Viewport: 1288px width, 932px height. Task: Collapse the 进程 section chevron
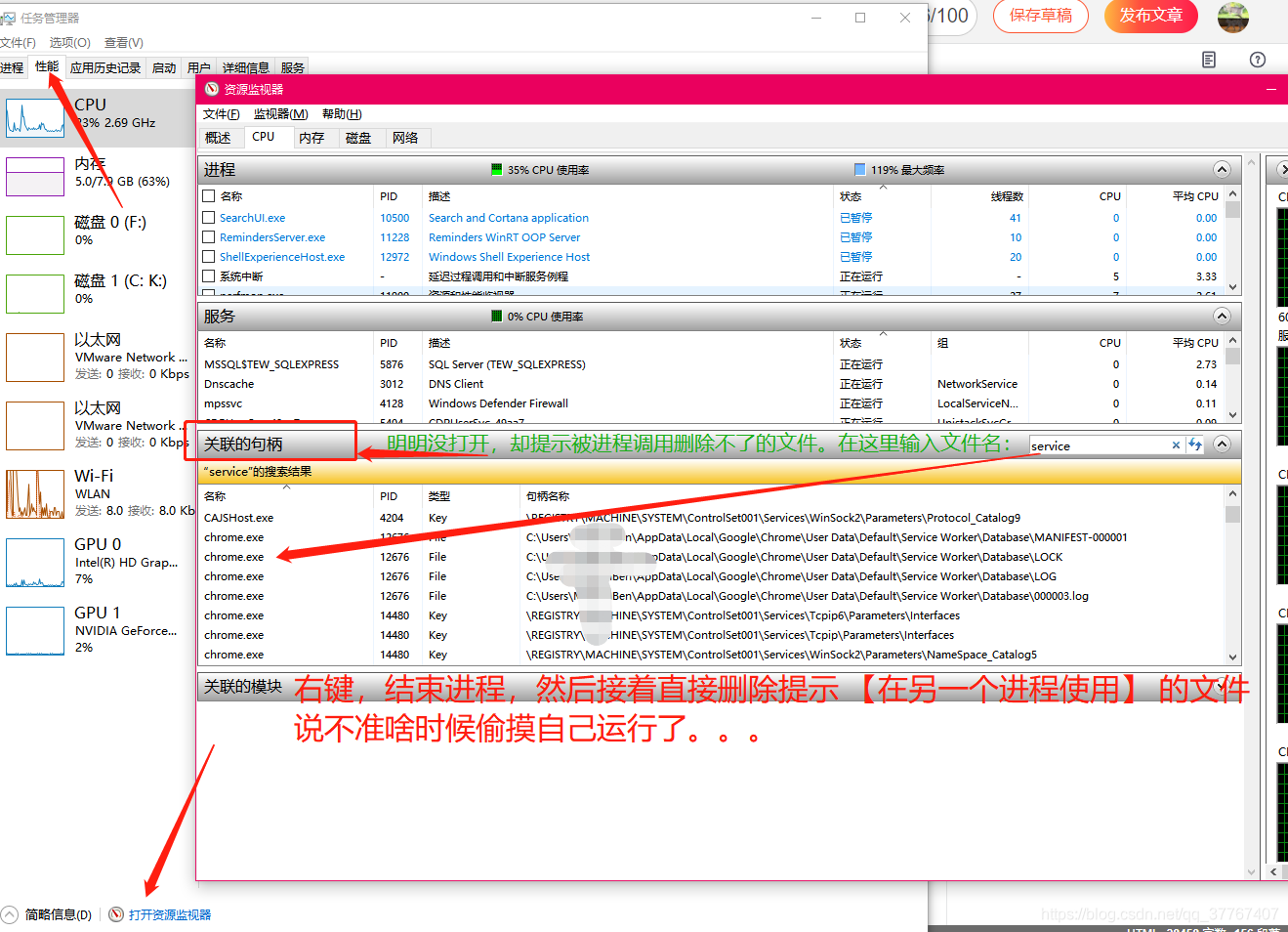(1222, 169)
